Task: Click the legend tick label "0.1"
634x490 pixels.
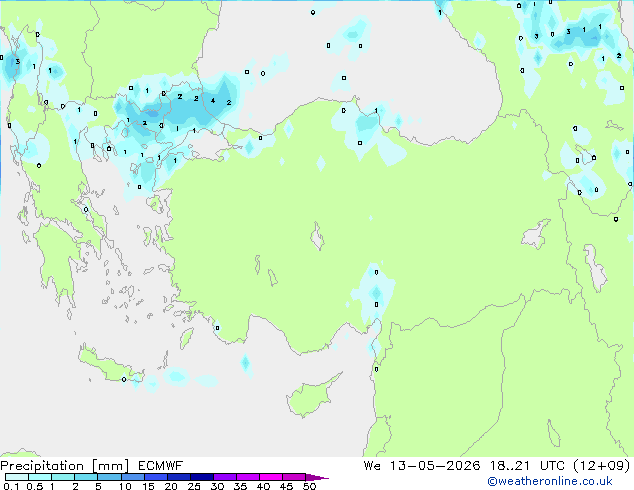Action: click(11, 486)
